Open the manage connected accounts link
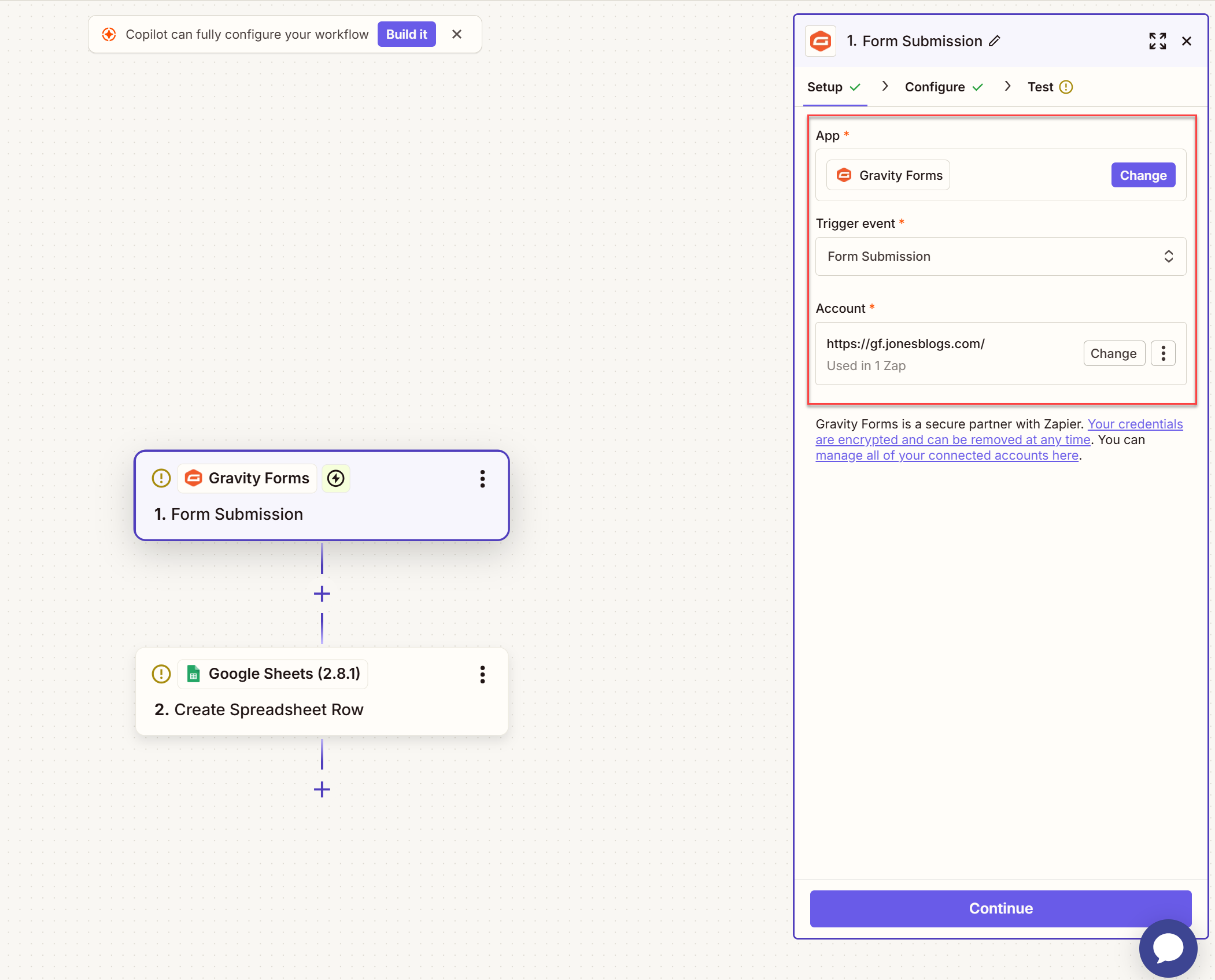This screenshot has width=1215, height=980. pyautogui.click(x=947, y=456)
